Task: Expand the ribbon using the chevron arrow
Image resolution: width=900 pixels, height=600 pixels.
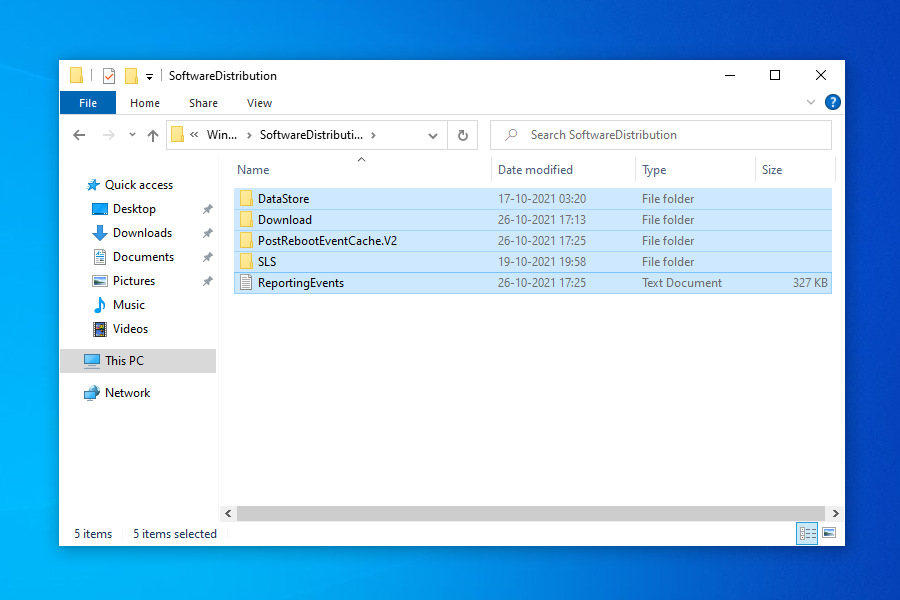Action: pyautogui.click(x=811, y=102)
